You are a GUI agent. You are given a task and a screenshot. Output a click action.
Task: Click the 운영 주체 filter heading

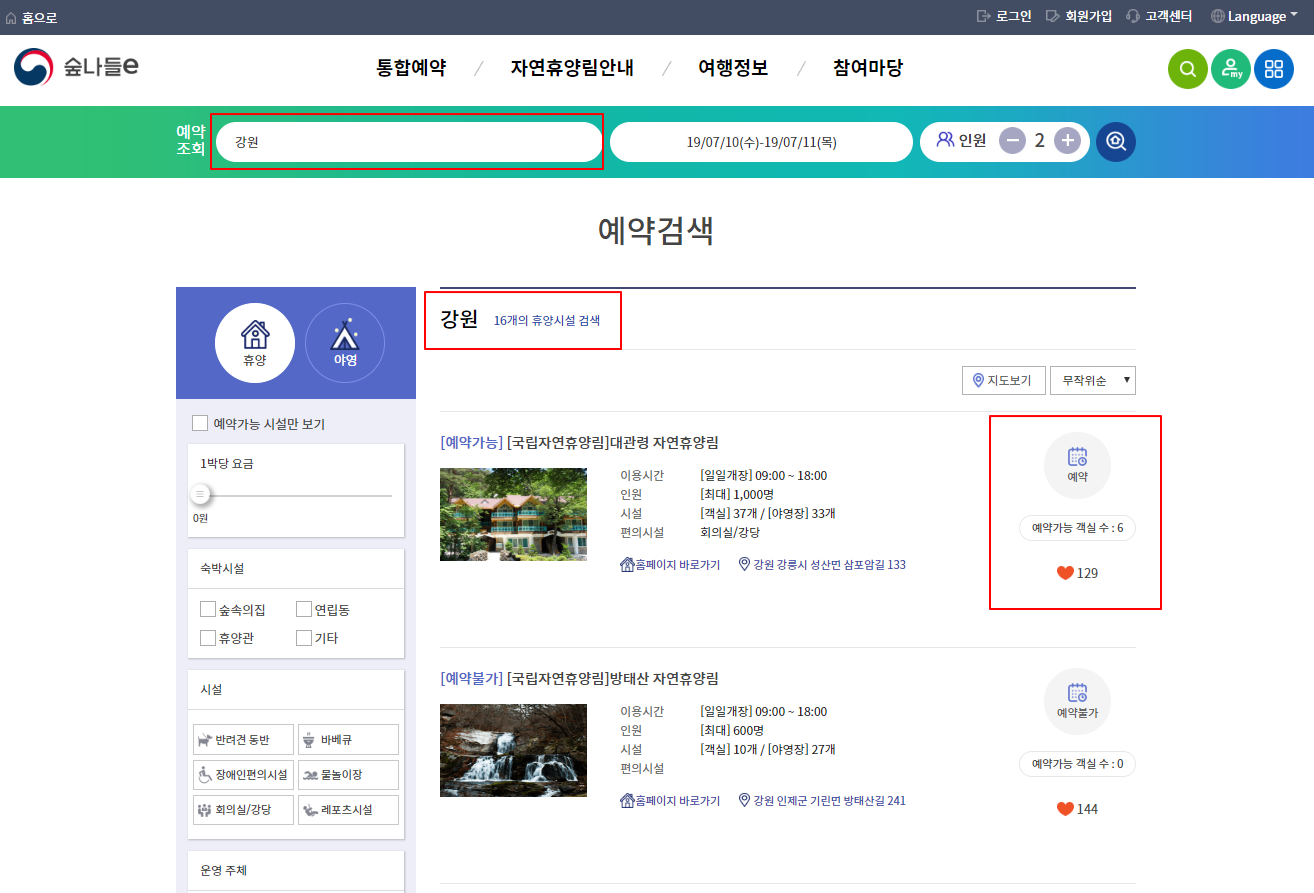point(223,871)
